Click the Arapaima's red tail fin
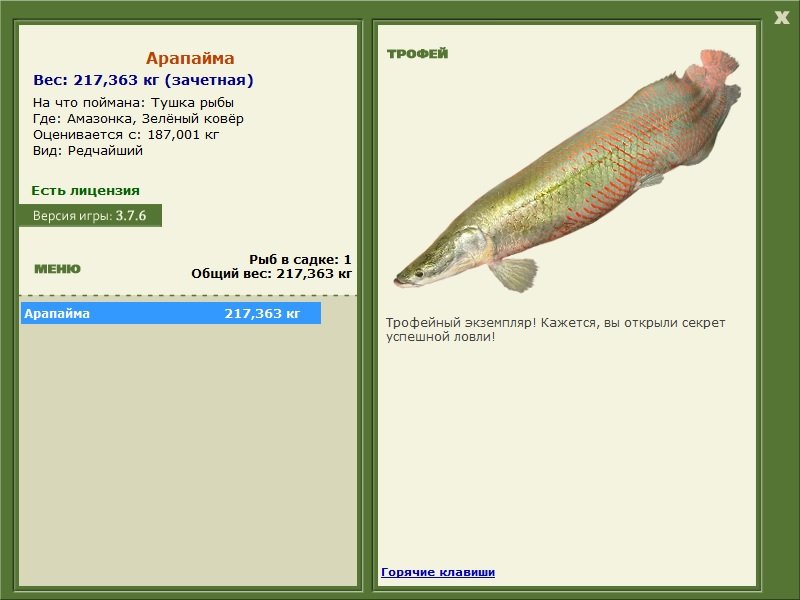The image size is (800, 600). tap(718, 72)
